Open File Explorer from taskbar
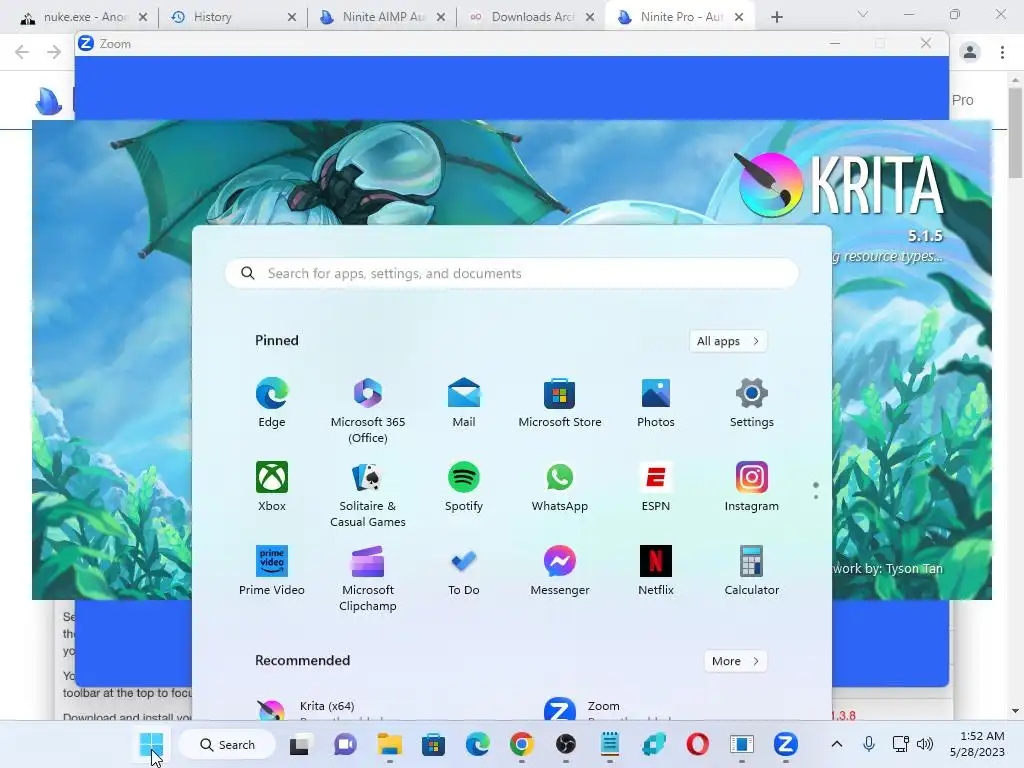 click(389, 744)
